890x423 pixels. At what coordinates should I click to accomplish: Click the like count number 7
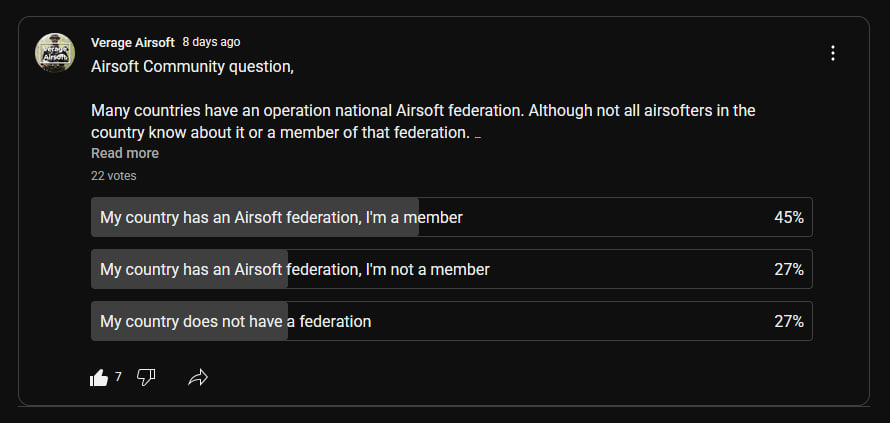tap(118, 377)
